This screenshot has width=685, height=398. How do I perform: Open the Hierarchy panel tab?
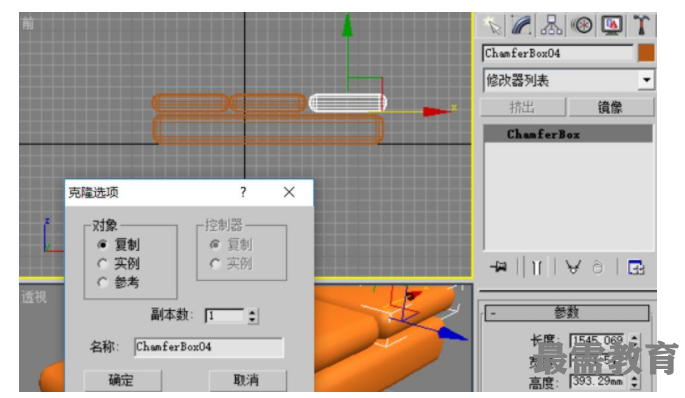551,25
